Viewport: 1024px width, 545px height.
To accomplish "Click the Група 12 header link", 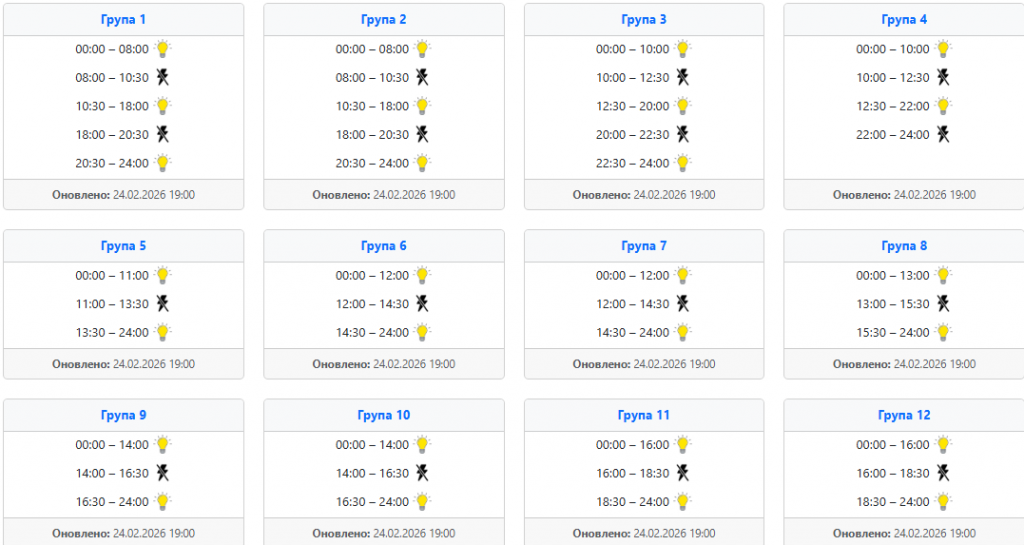I will coord(903,415).
